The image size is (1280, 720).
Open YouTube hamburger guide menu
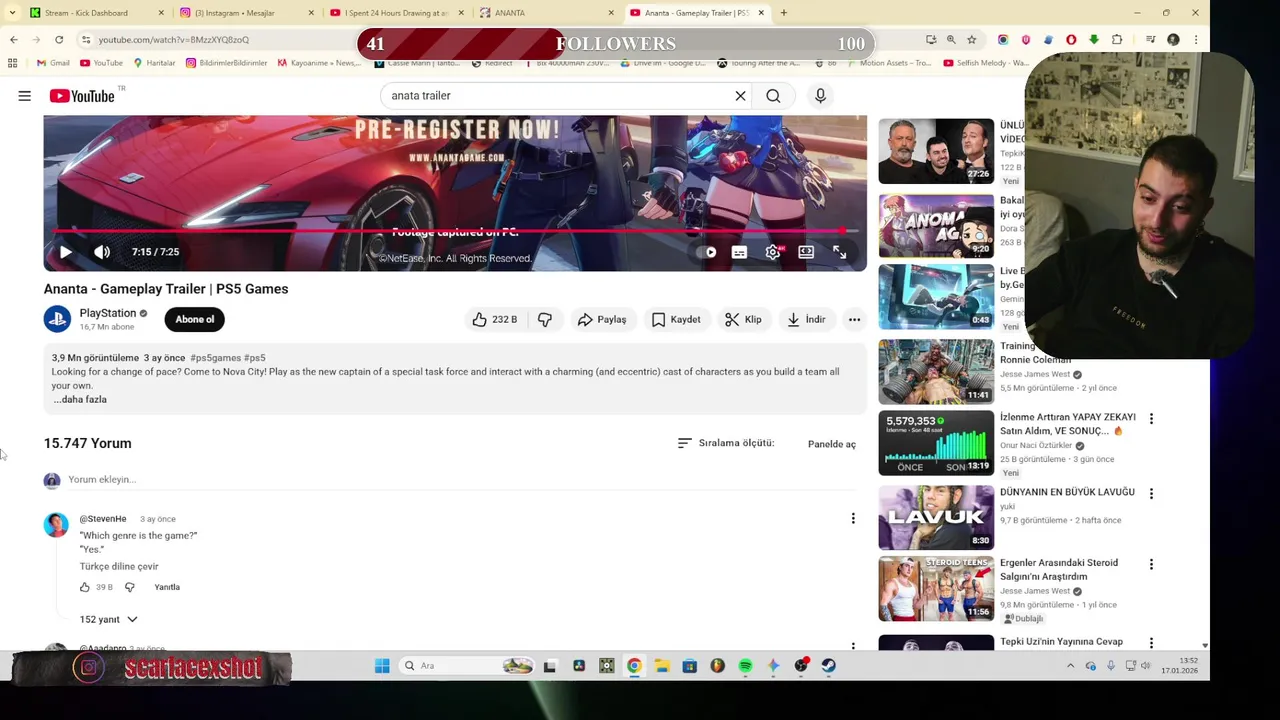click(24, 96)
